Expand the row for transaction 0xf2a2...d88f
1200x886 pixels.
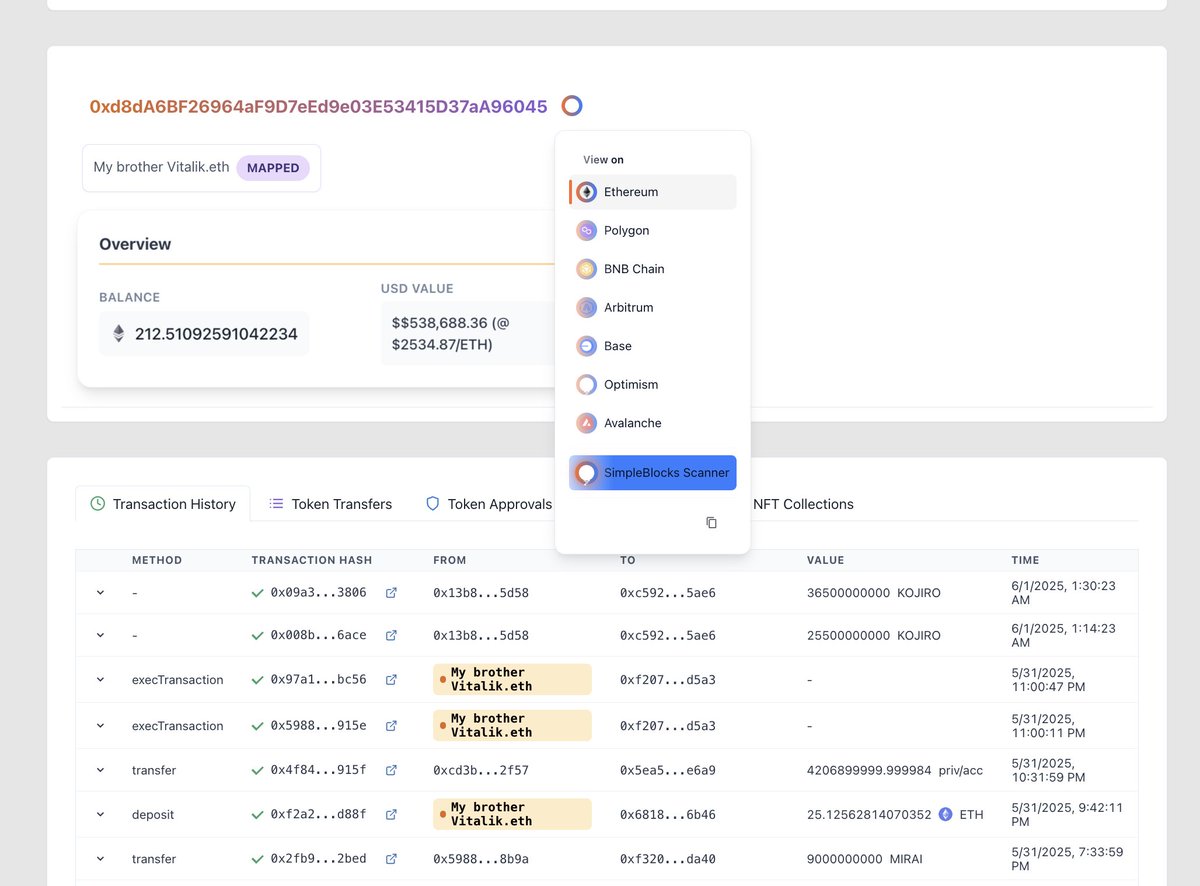click(100, 815)
